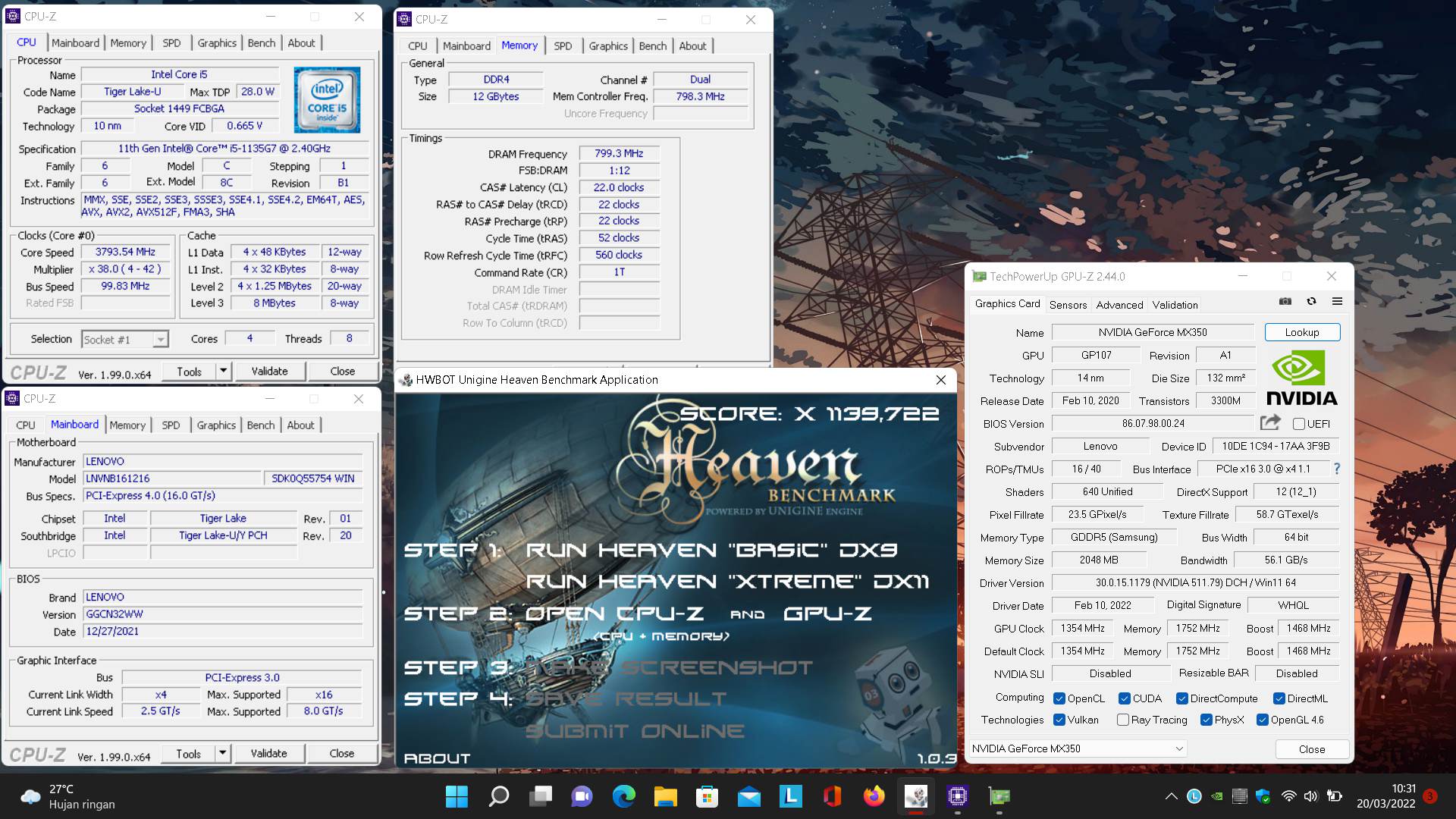1456x819 pixels.
Task: Click the BIOS export share icon
Action: coord(1270,422)
